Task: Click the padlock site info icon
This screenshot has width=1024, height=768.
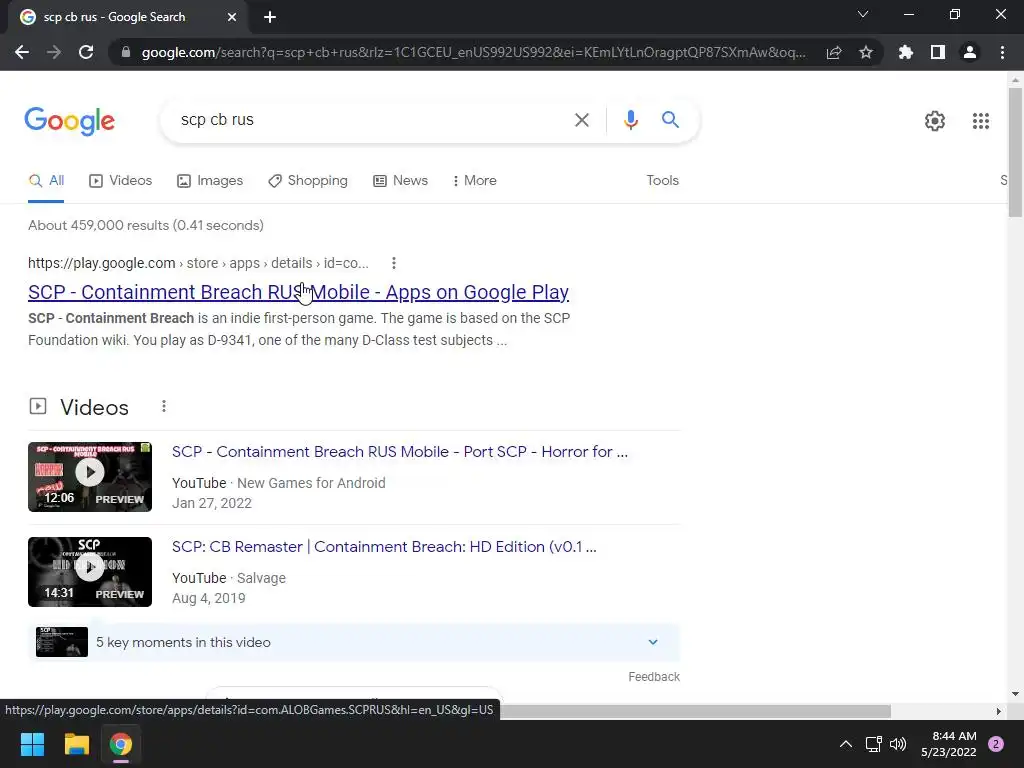Action: coord(126,52)
